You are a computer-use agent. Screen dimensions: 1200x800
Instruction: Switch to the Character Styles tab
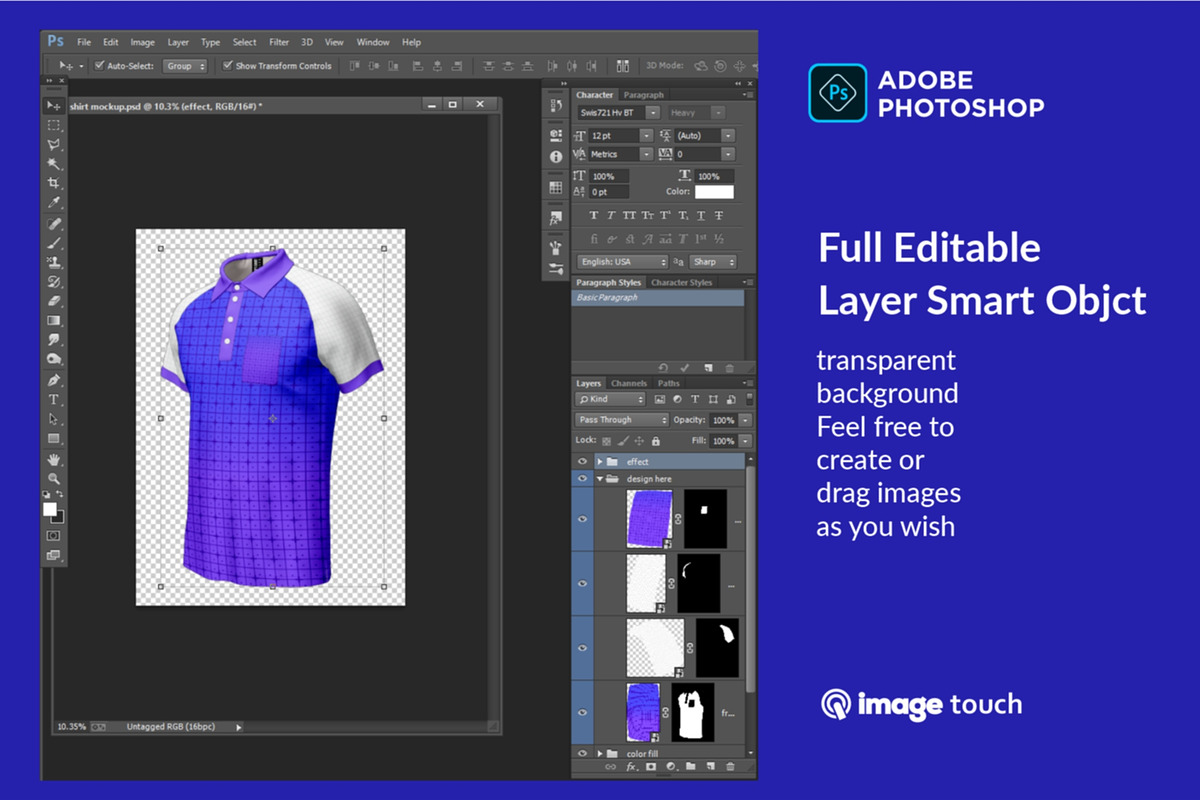[682, 282]
